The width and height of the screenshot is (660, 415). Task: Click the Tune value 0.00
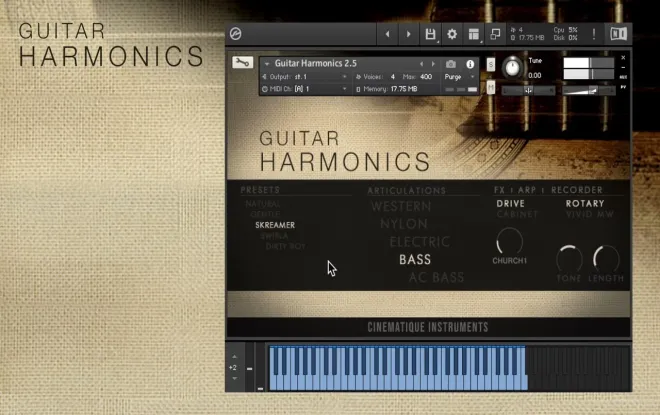535,75
